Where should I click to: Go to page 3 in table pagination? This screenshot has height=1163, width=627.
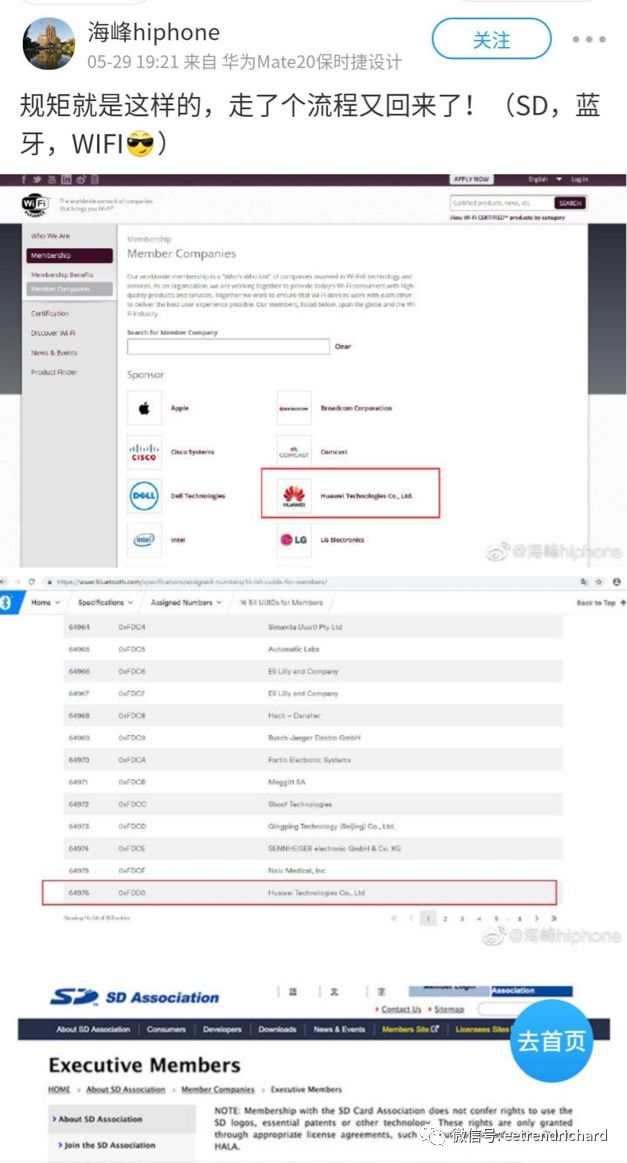462,918
